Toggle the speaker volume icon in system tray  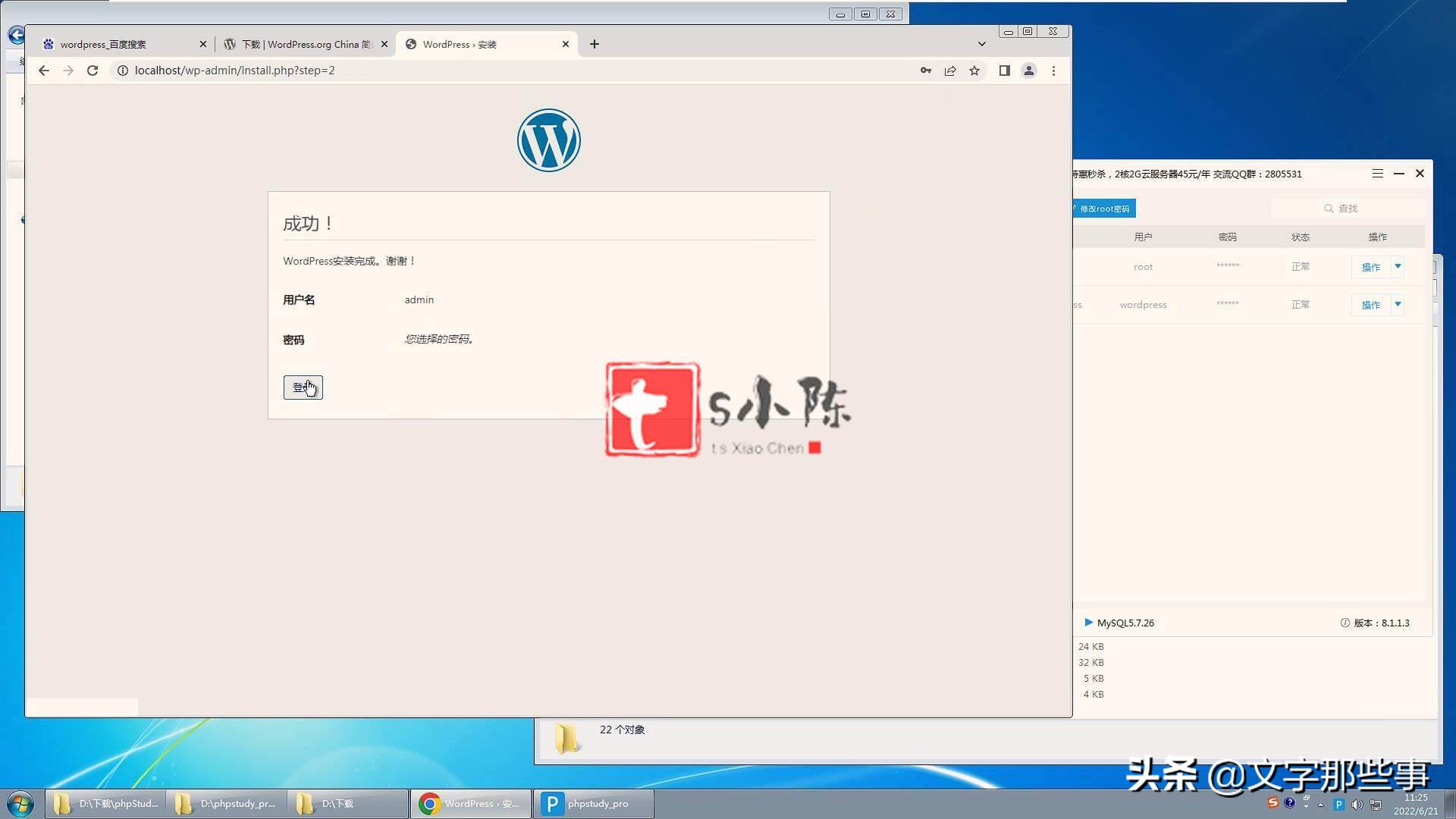tap(1358, 804)
